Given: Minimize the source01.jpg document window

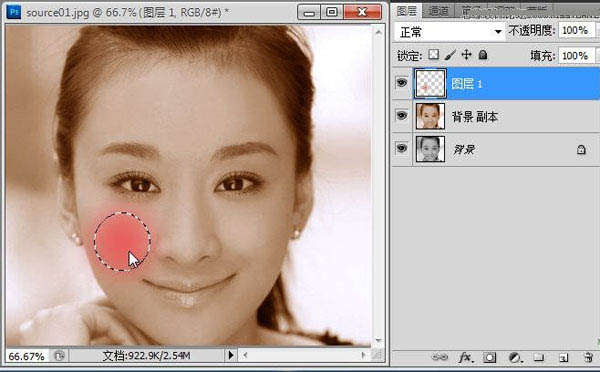Looking at the screenshot, I should (x=309, y=12).
